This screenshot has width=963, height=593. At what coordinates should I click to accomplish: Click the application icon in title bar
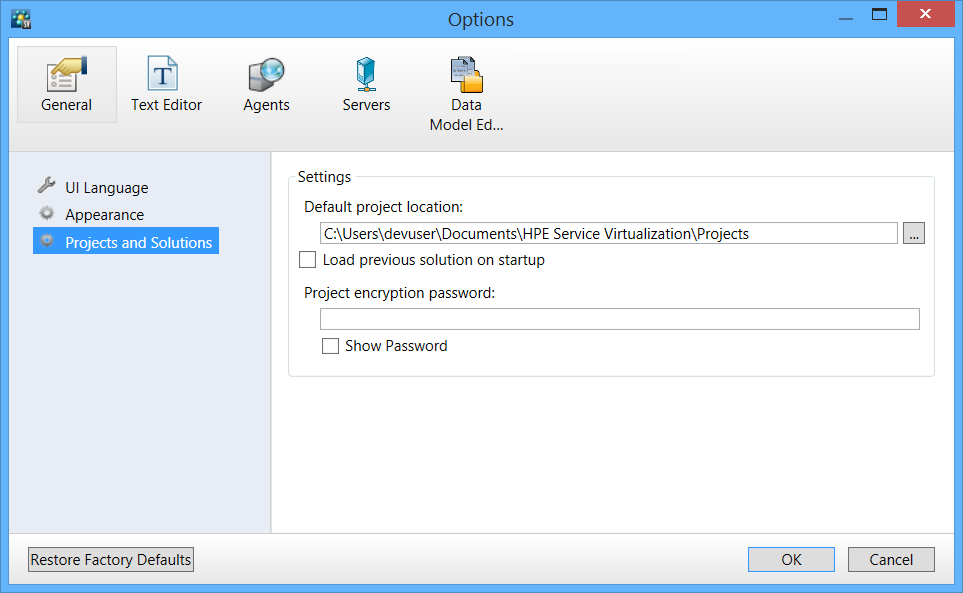tap(21, 18)
